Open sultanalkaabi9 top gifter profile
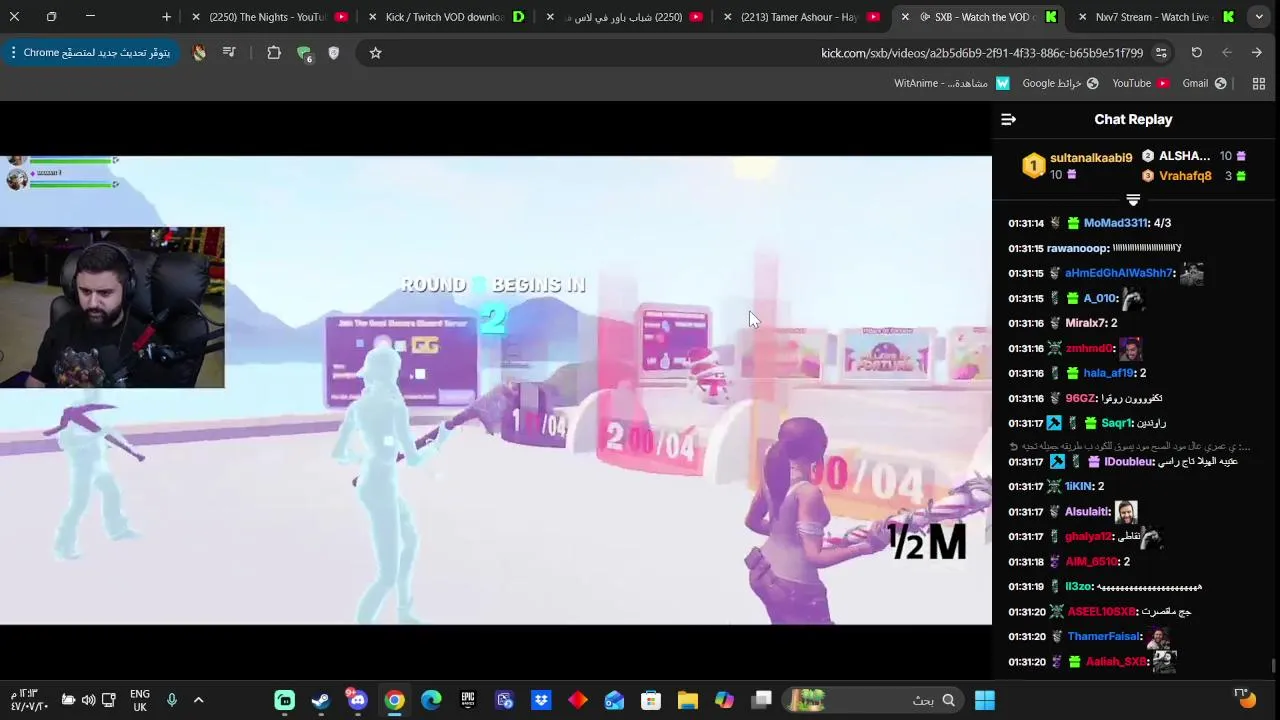This screenshot has height=720, width=1280. tap(1091, 158)
